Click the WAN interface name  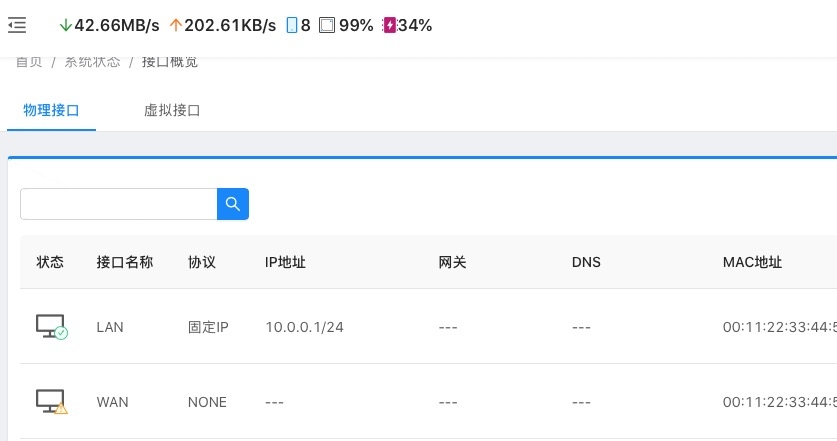[x=112, y=402]
